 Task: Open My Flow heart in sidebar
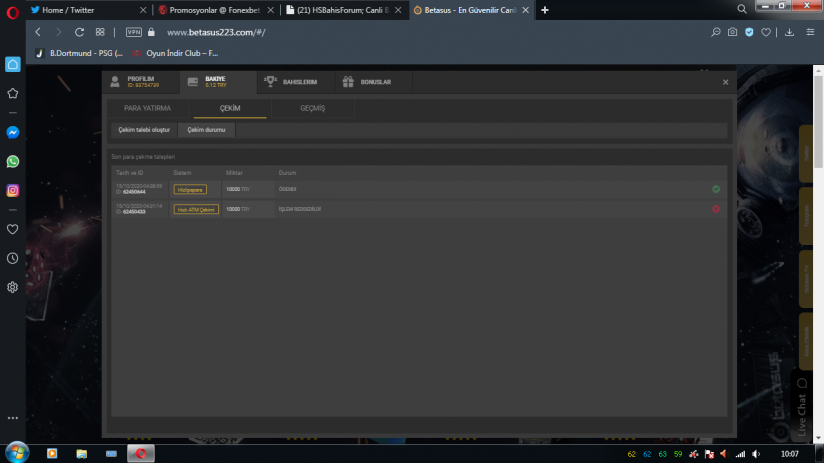coord(13,229)
